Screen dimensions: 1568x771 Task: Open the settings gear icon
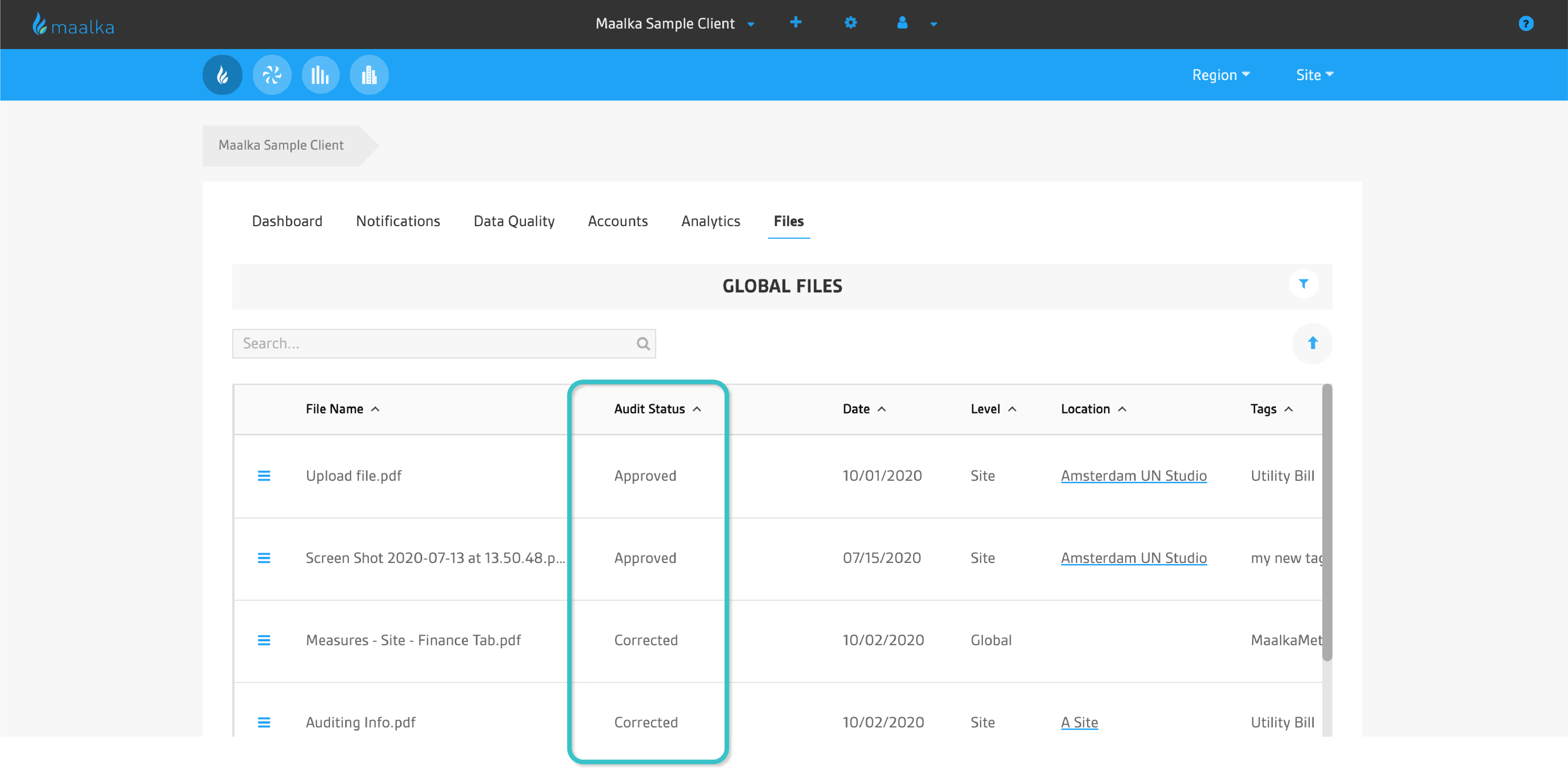coord(850,22)
